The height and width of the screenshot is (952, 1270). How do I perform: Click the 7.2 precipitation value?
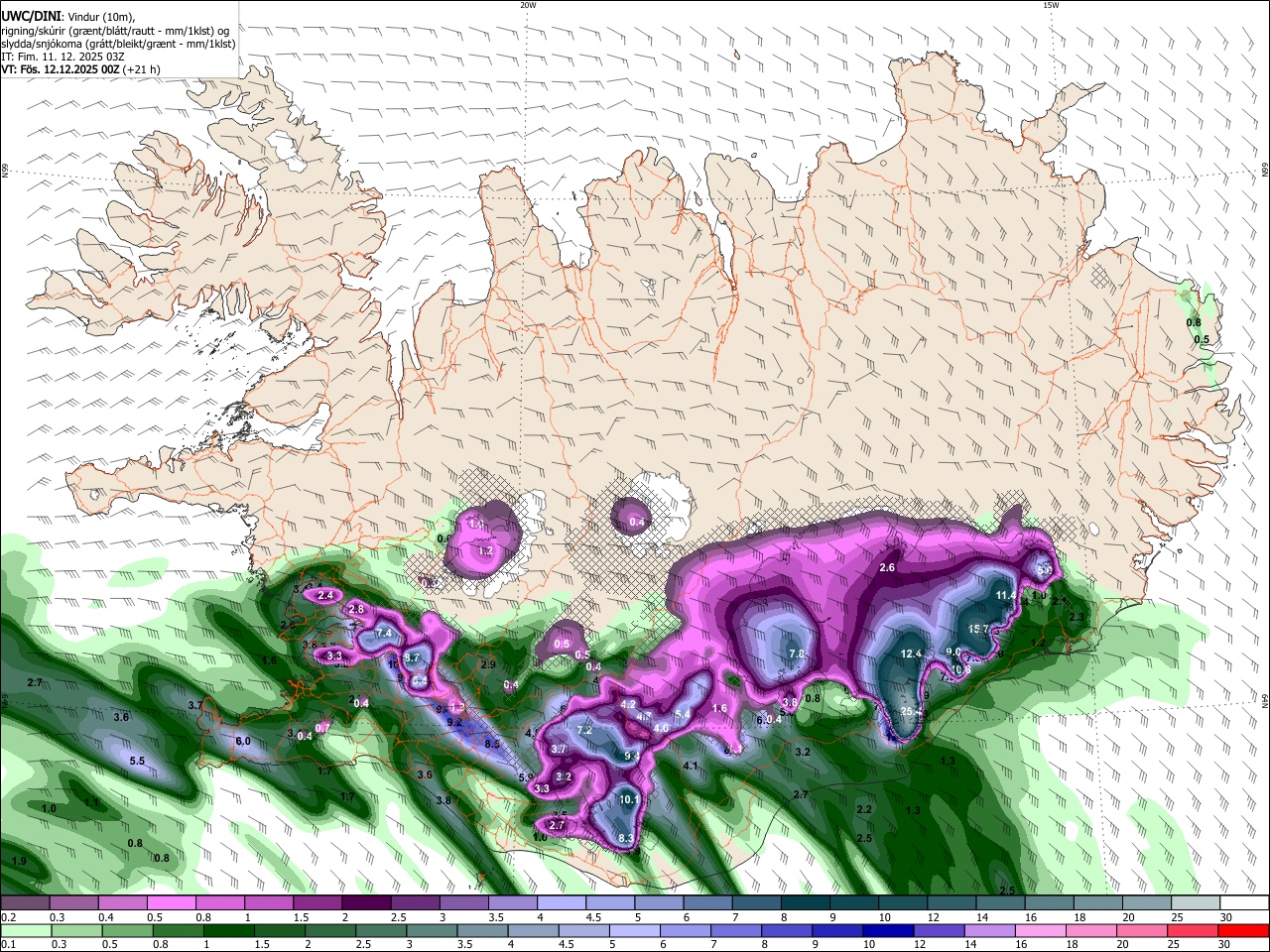tap(583, 730)
